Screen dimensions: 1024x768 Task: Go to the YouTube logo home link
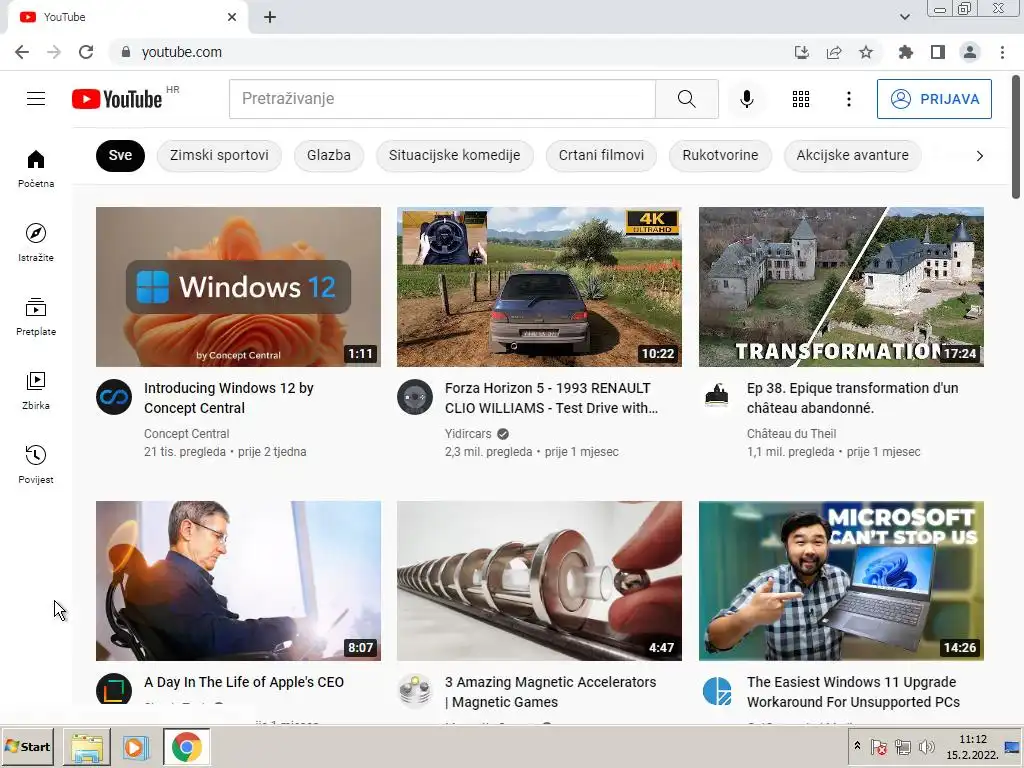(117, 99)
